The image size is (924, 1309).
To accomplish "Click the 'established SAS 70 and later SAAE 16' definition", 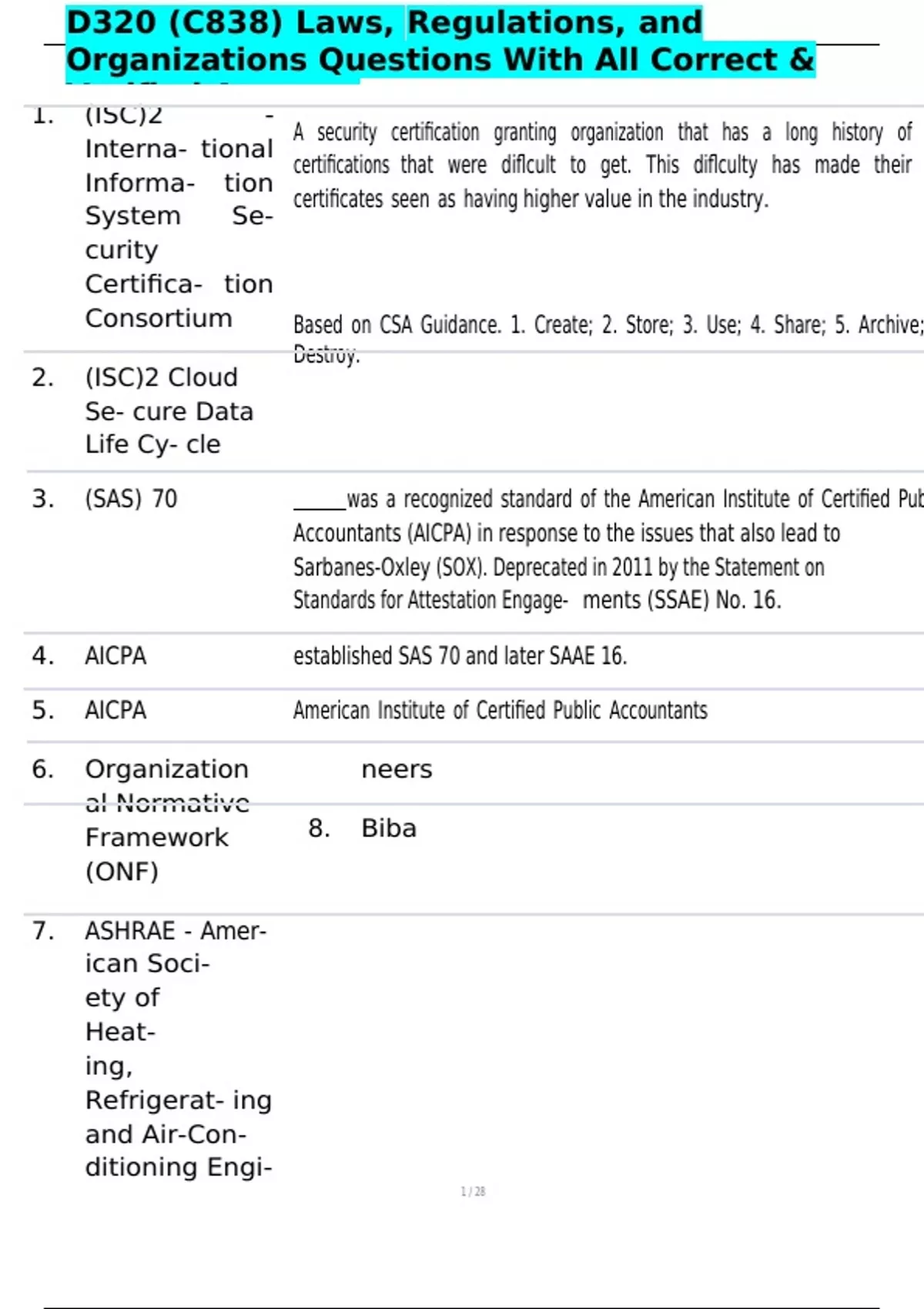I will (x=460, y=656).
